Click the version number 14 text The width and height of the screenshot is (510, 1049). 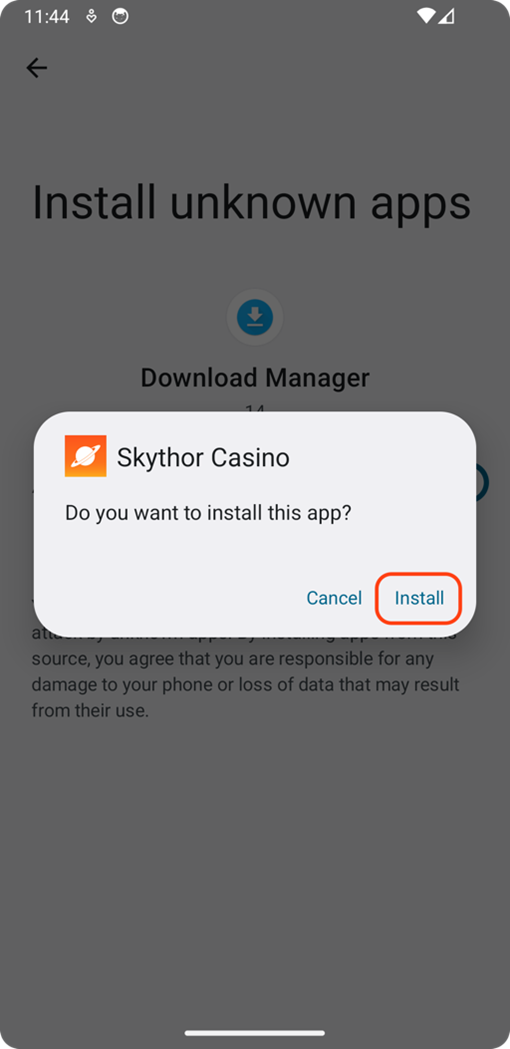pos(255,407)
